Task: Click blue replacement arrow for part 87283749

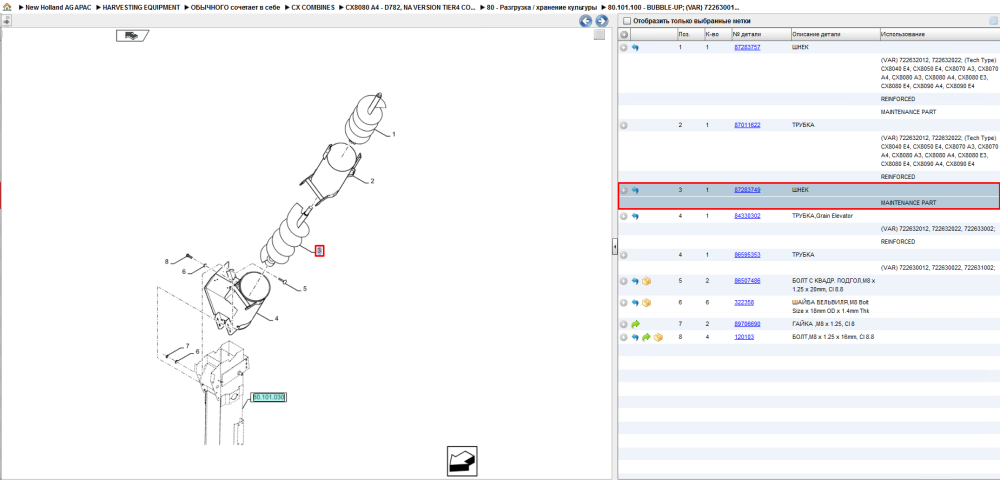Action: pos(635,190)
